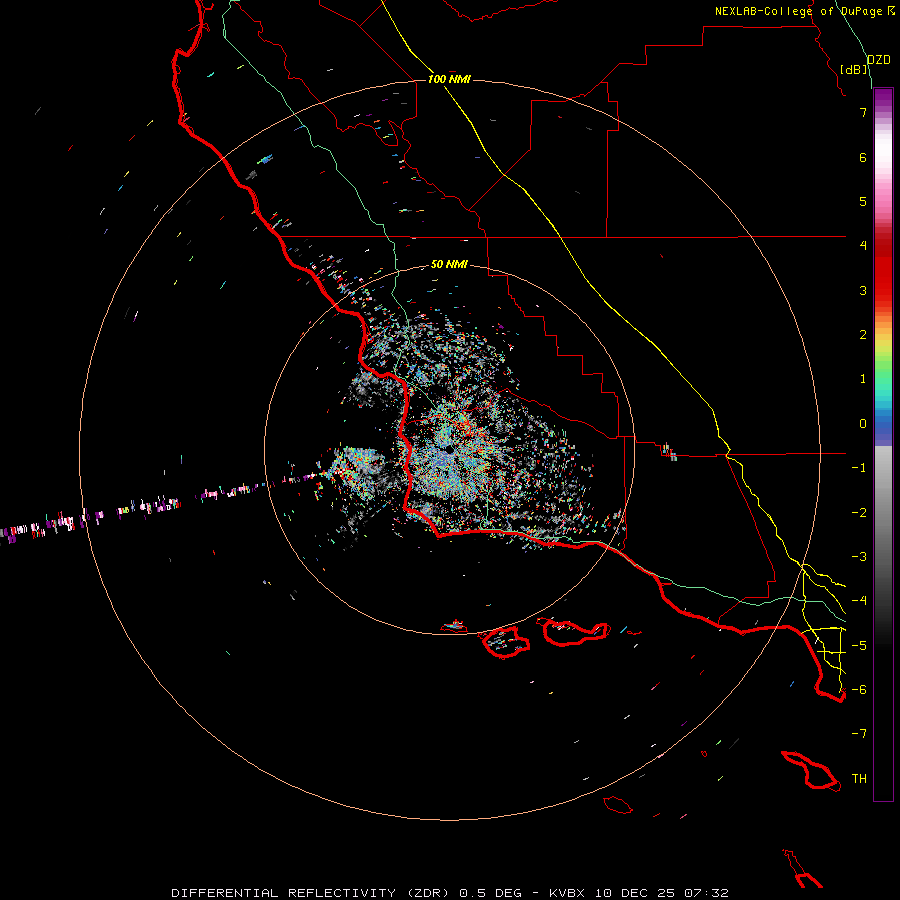Click the [dB] unit label
This screenshot has height=900, width=900.
click(854, 69)
